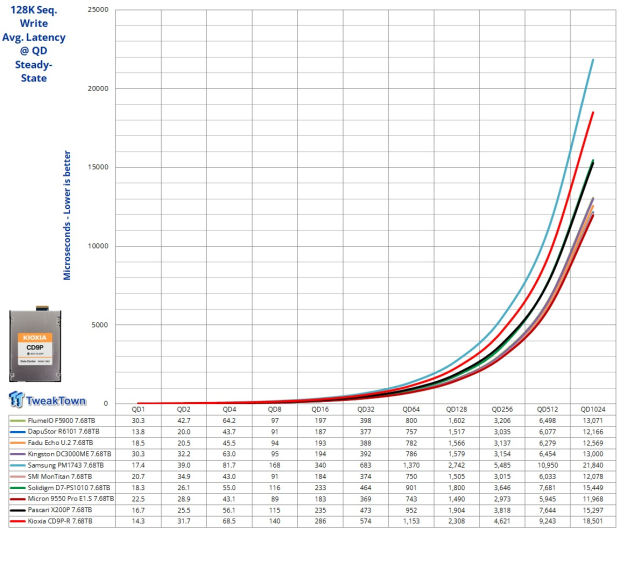620x568 pixels.
Task: Click the Micron QD8 value 89
Action: point(274,499)
